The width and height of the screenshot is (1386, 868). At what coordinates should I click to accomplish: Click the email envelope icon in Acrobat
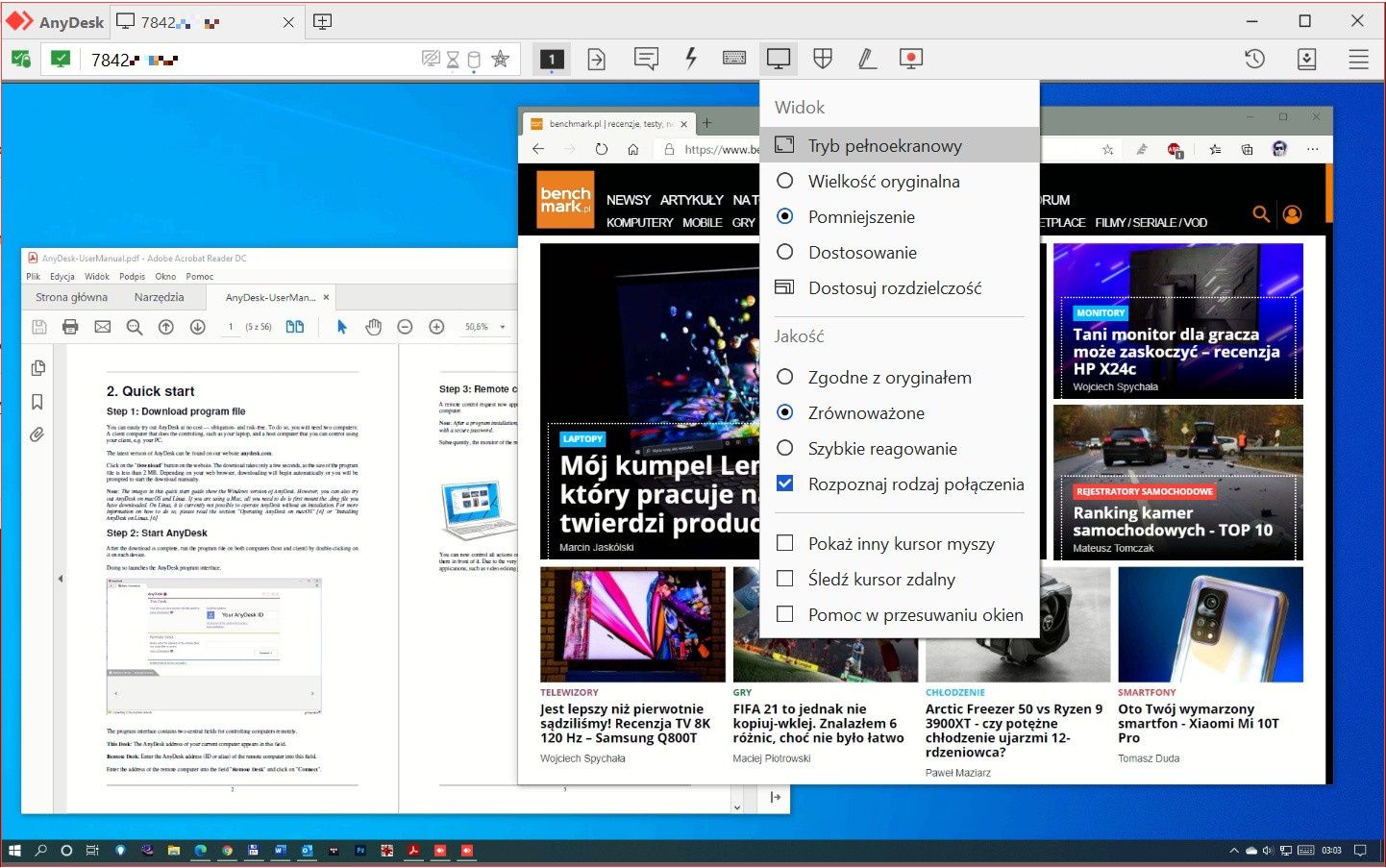point(102,327)
